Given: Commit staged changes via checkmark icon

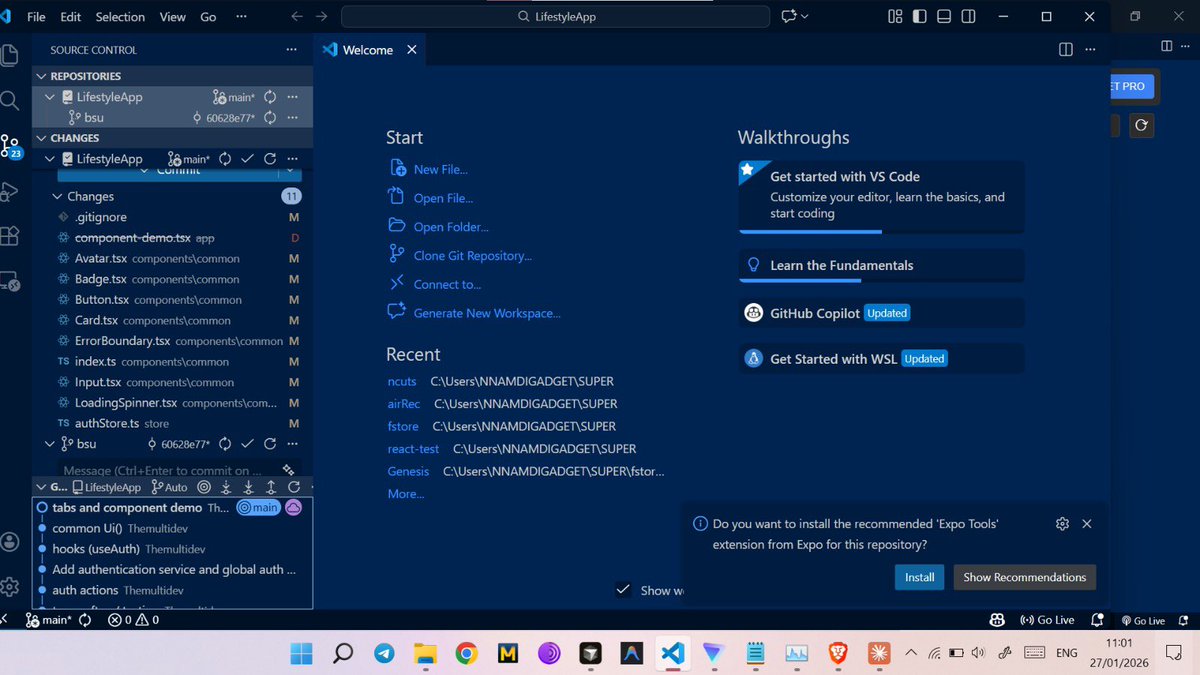Looking at the screenshot, I should click(249, 158).
